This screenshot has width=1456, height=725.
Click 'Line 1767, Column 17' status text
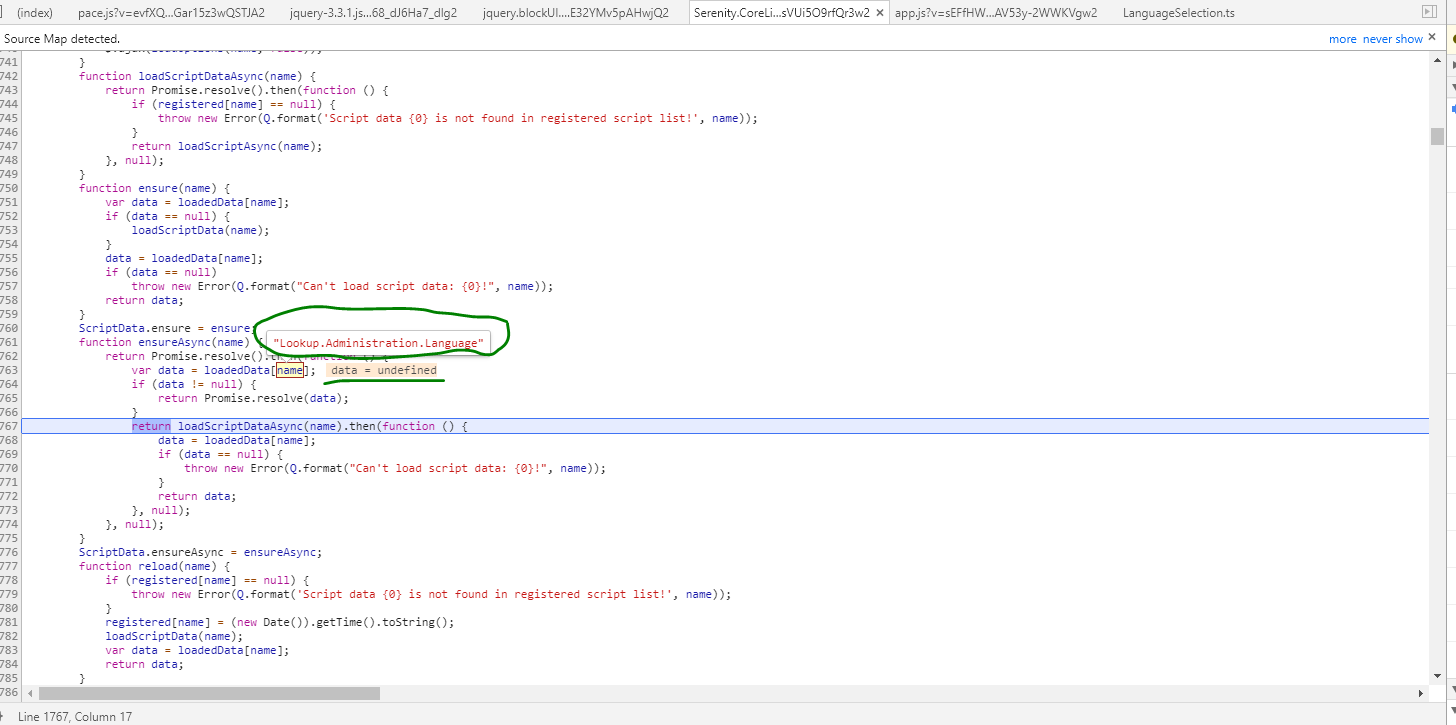[x=75, y=716]
